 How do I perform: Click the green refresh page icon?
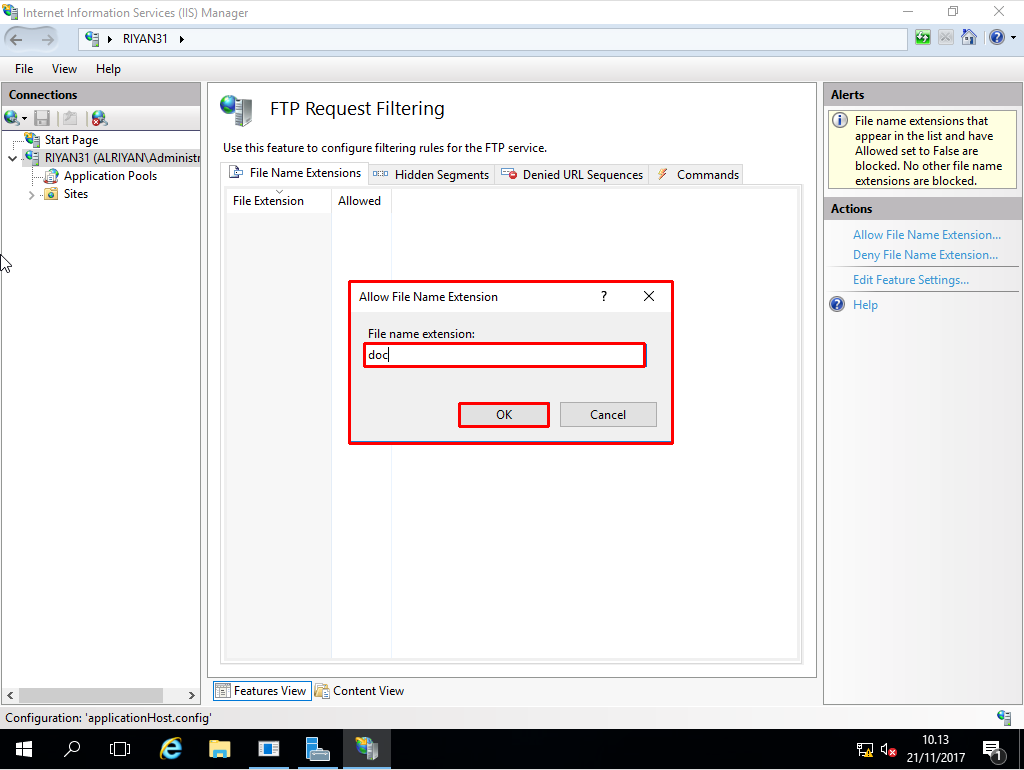pos(923,37)
